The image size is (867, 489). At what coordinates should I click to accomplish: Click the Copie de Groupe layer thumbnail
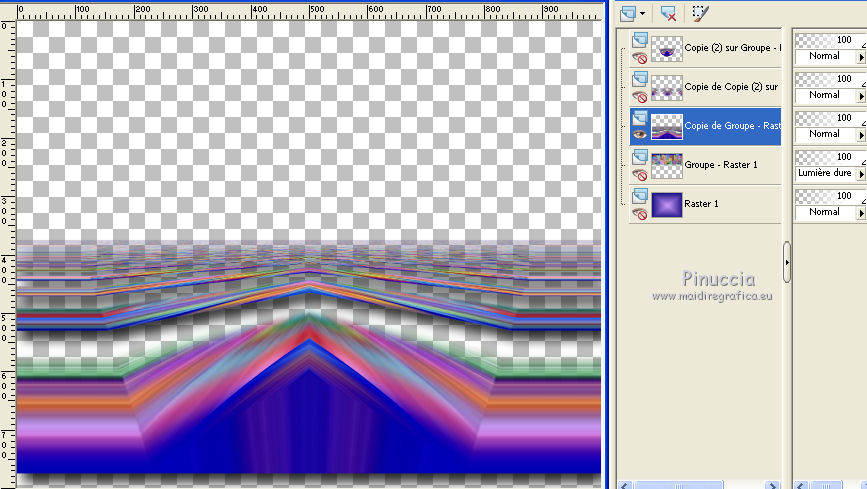point(667,127)
